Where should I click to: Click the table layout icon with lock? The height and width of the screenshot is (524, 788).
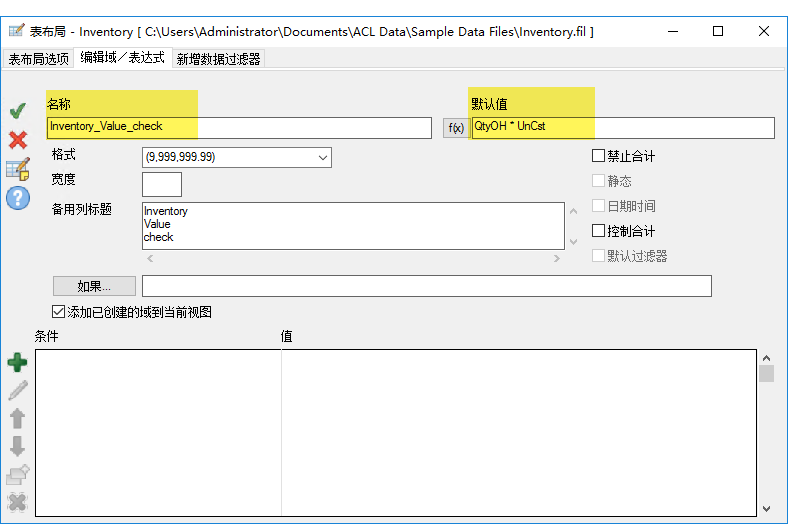coord(18,168)
